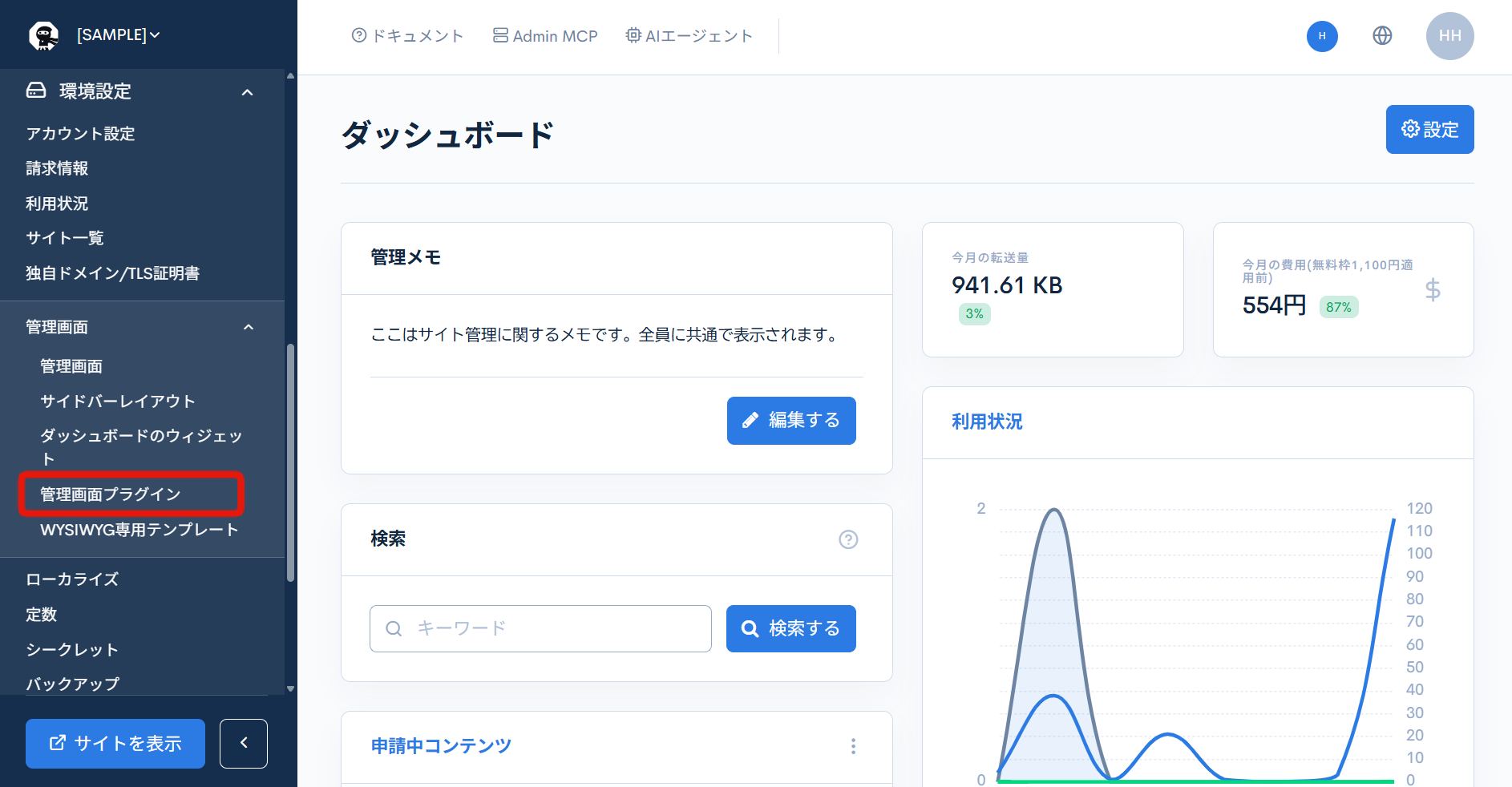Open the Admin MCP link

(545, 36)
